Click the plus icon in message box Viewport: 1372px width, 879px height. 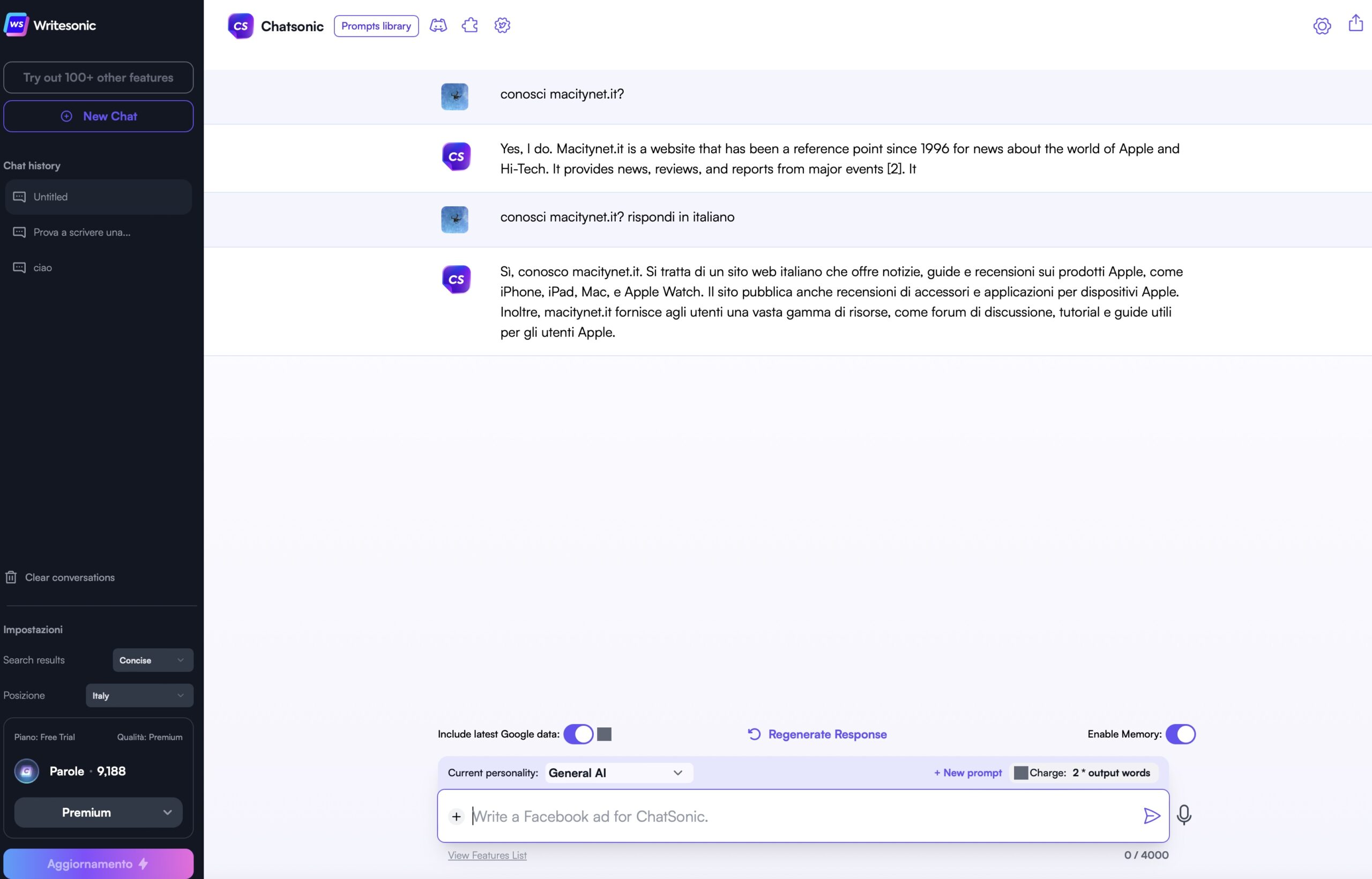[456, 817]
